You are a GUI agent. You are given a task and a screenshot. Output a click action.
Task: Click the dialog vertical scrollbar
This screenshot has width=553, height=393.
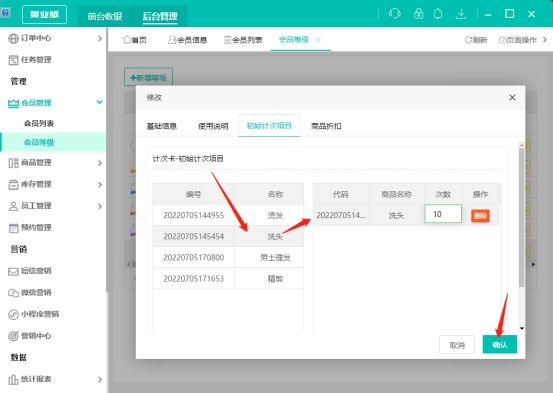tap(521, 217)
